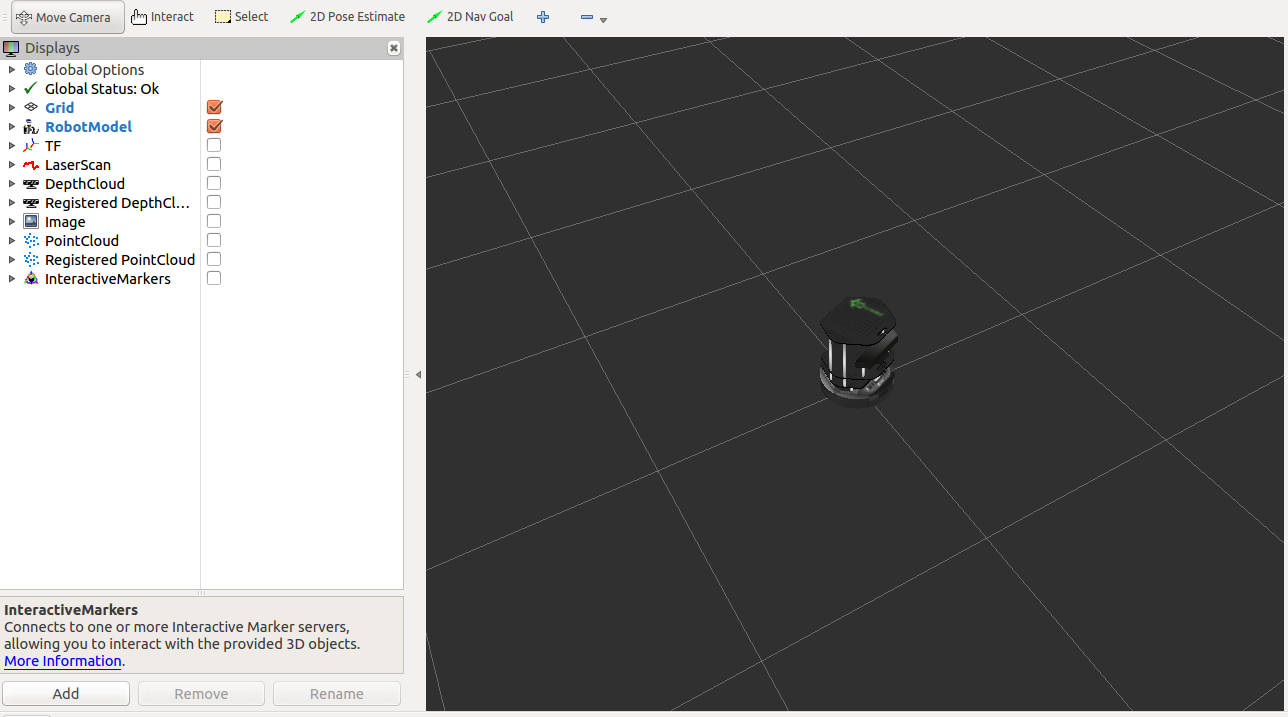
Task: Set a 2D Pose Estimate
Action: 347,16
